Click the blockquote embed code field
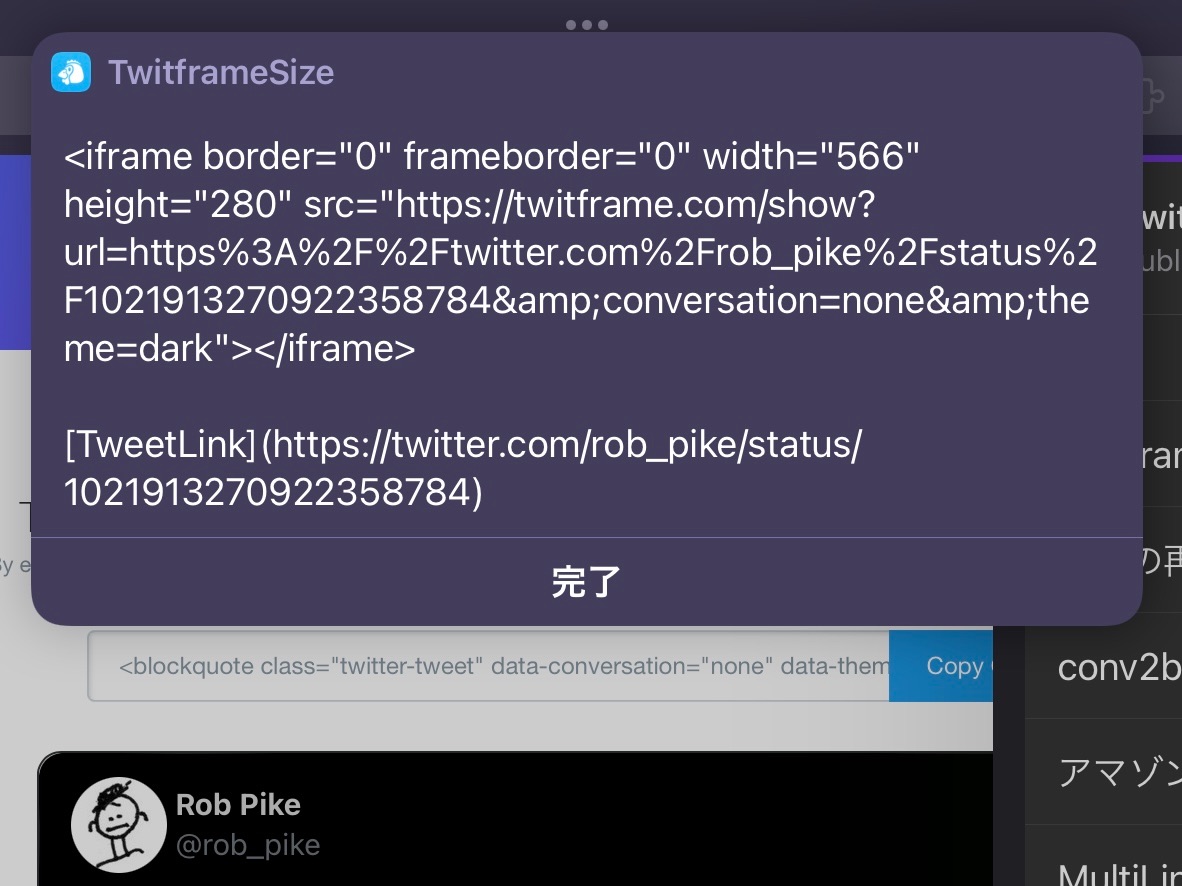1182x886 pixels. coord(488,666)
